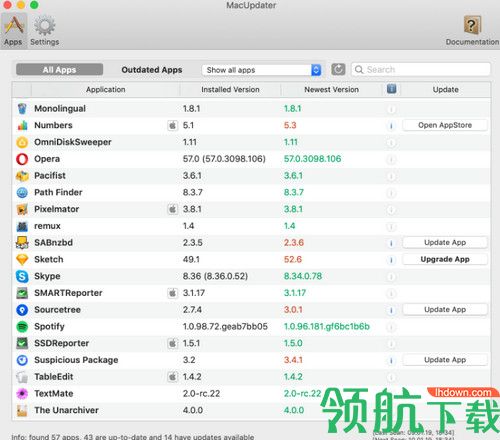
Task: Click Update App for SABnzbd
Action: [445, 243]
